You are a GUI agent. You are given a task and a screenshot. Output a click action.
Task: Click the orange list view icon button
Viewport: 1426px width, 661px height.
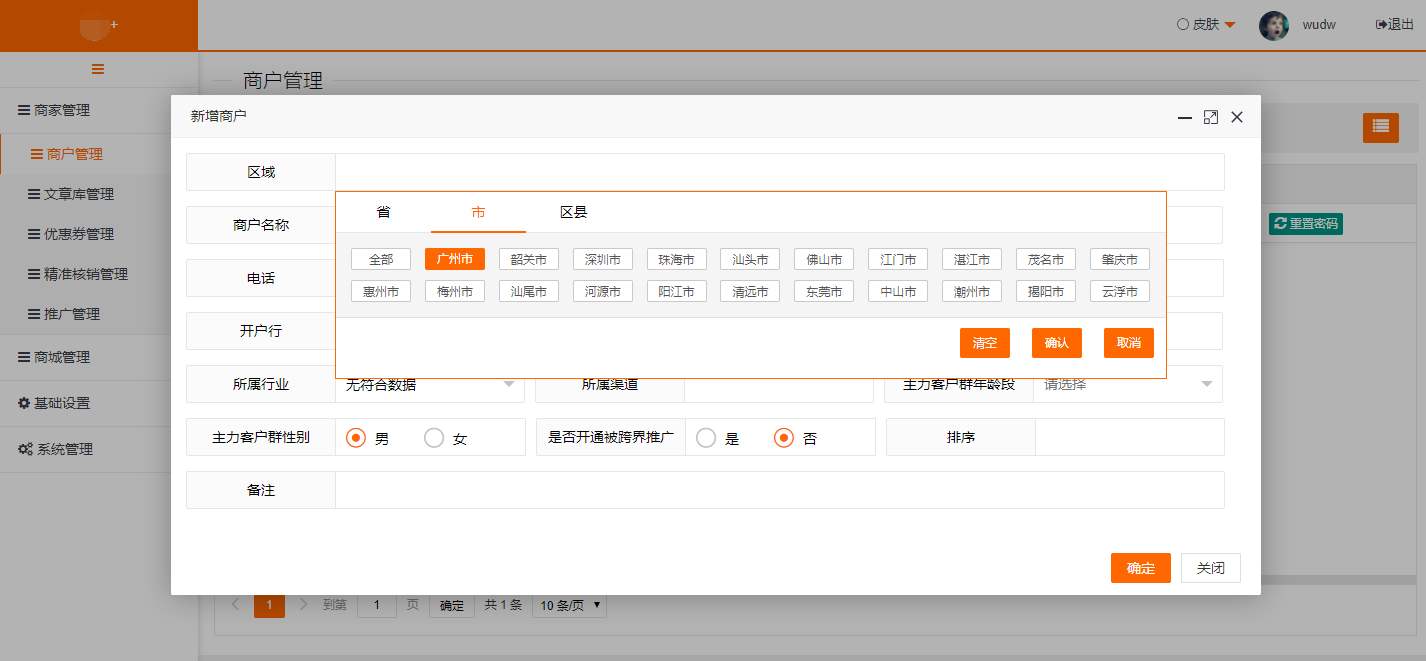[x=1380, y=126]
